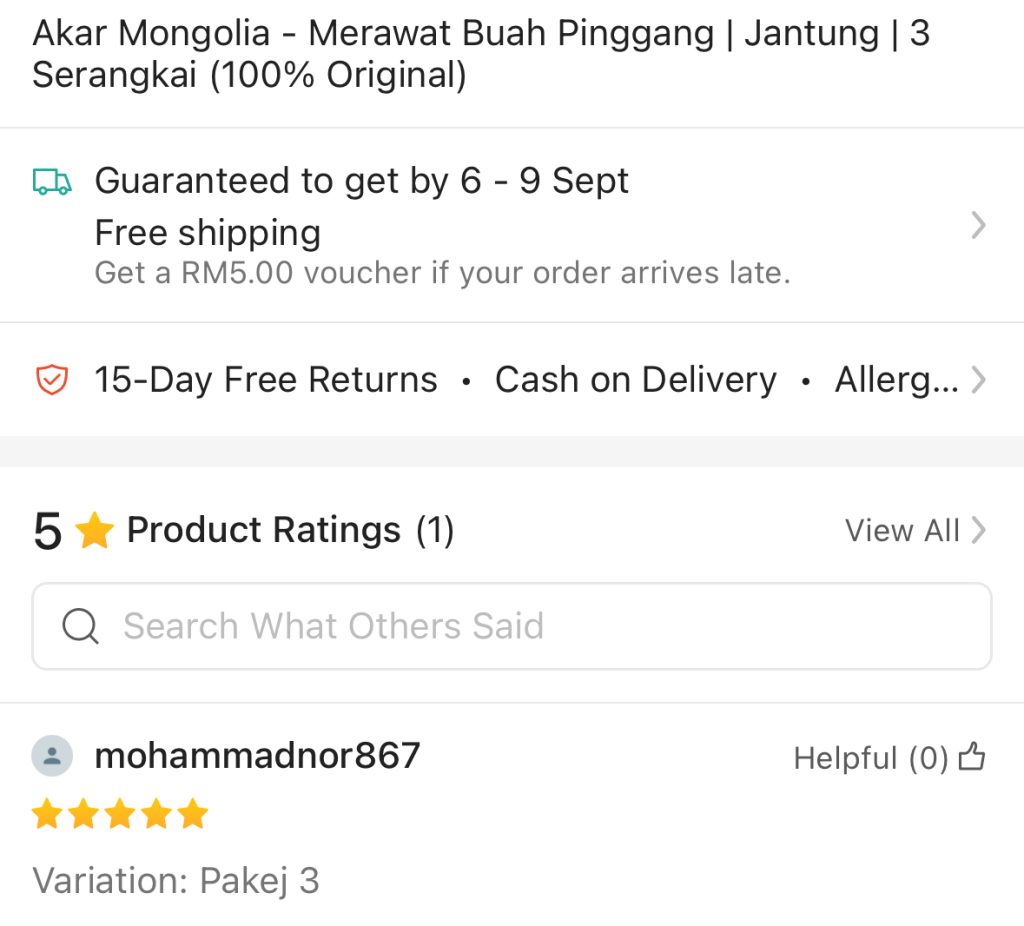Tap Guaranteed to get by 6 - 9 Sept
The height and width of the screenshot is (926, 1024).
tap(362, 181)
